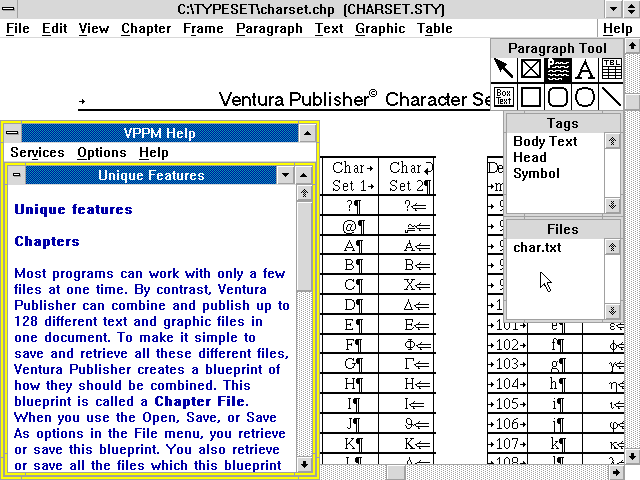Select the Rounded rectangle drawing tool

point(558,97)
